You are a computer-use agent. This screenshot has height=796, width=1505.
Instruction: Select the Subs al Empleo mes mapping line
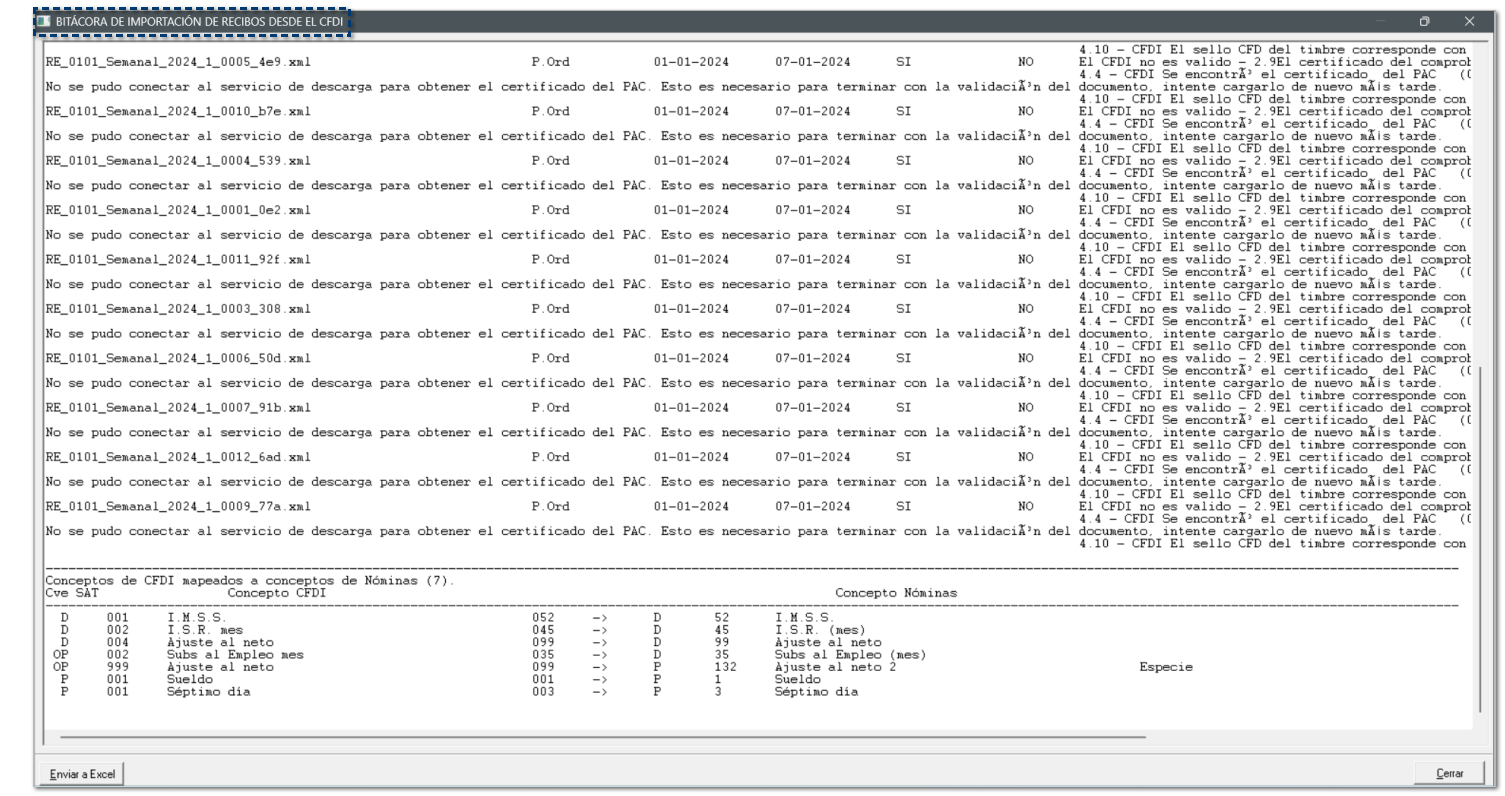[x=492, y=655]
